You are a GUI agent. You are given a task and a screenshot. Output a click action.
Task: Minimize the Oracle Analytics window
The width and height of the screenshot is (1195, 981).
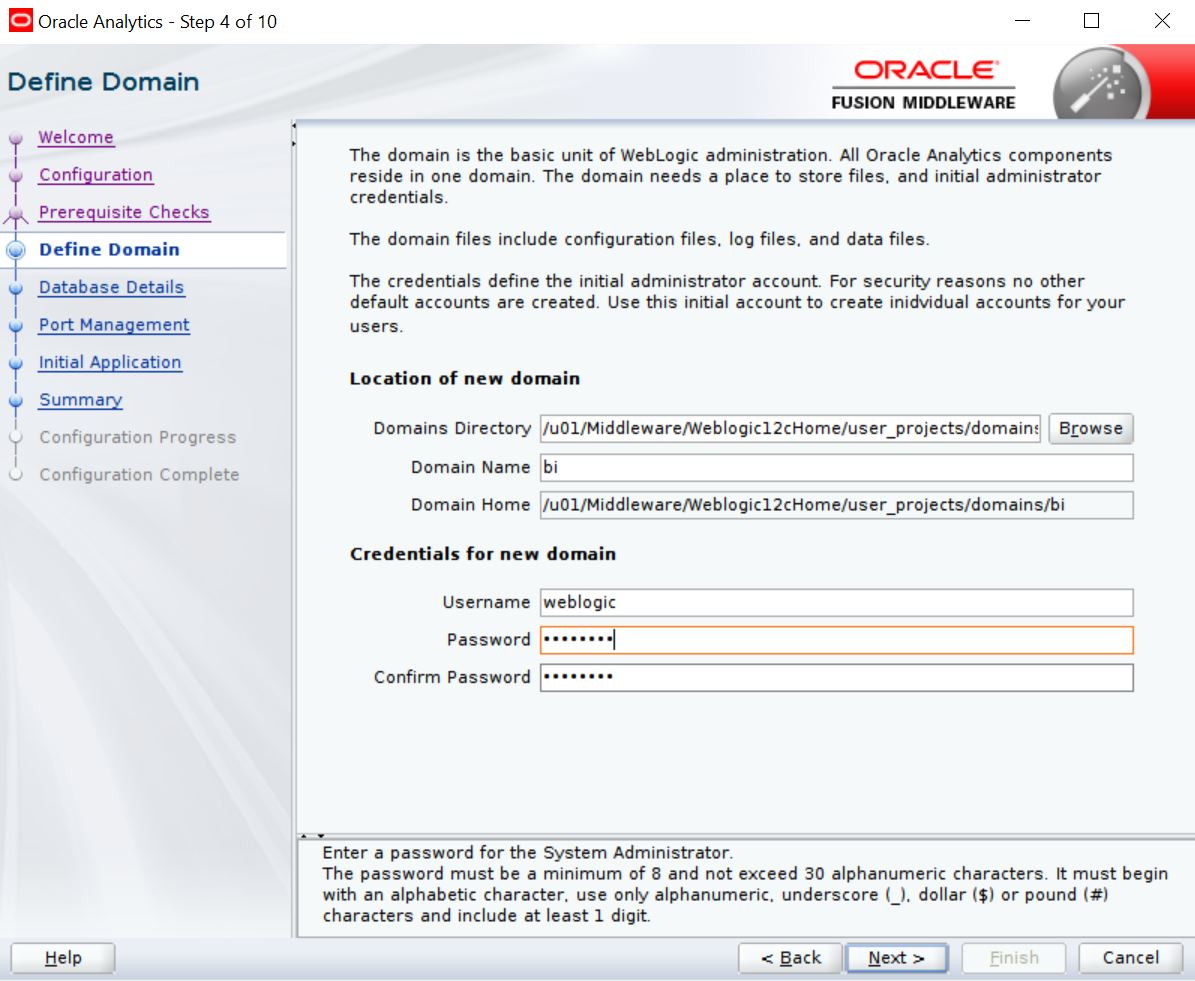(x=1023, y=21)
